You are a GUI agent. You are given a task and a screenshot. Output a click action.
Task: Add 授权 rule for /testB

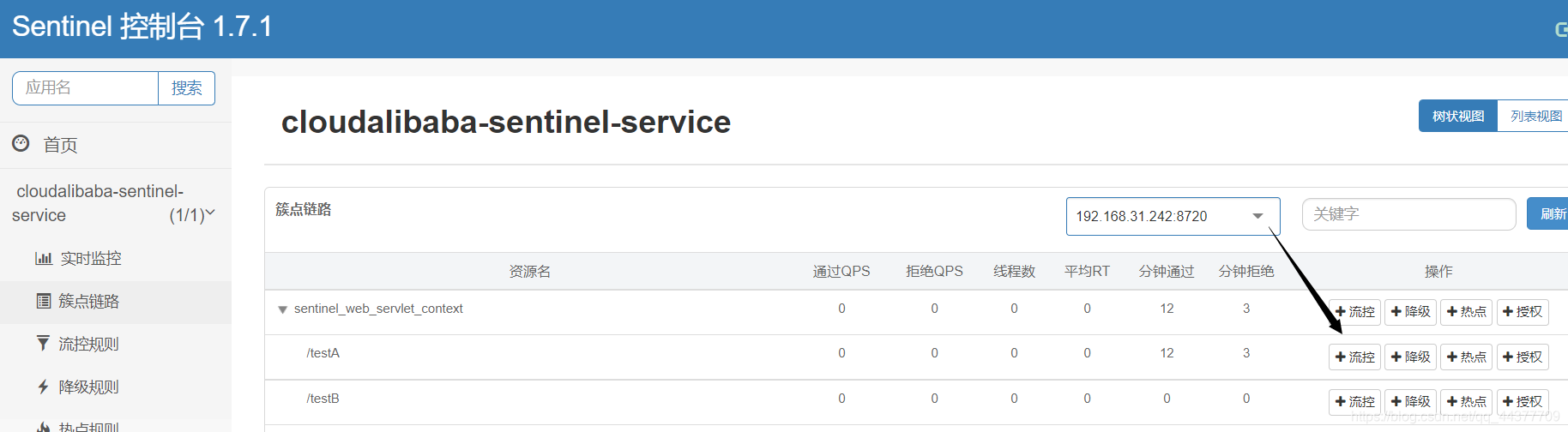point(1522,401)
